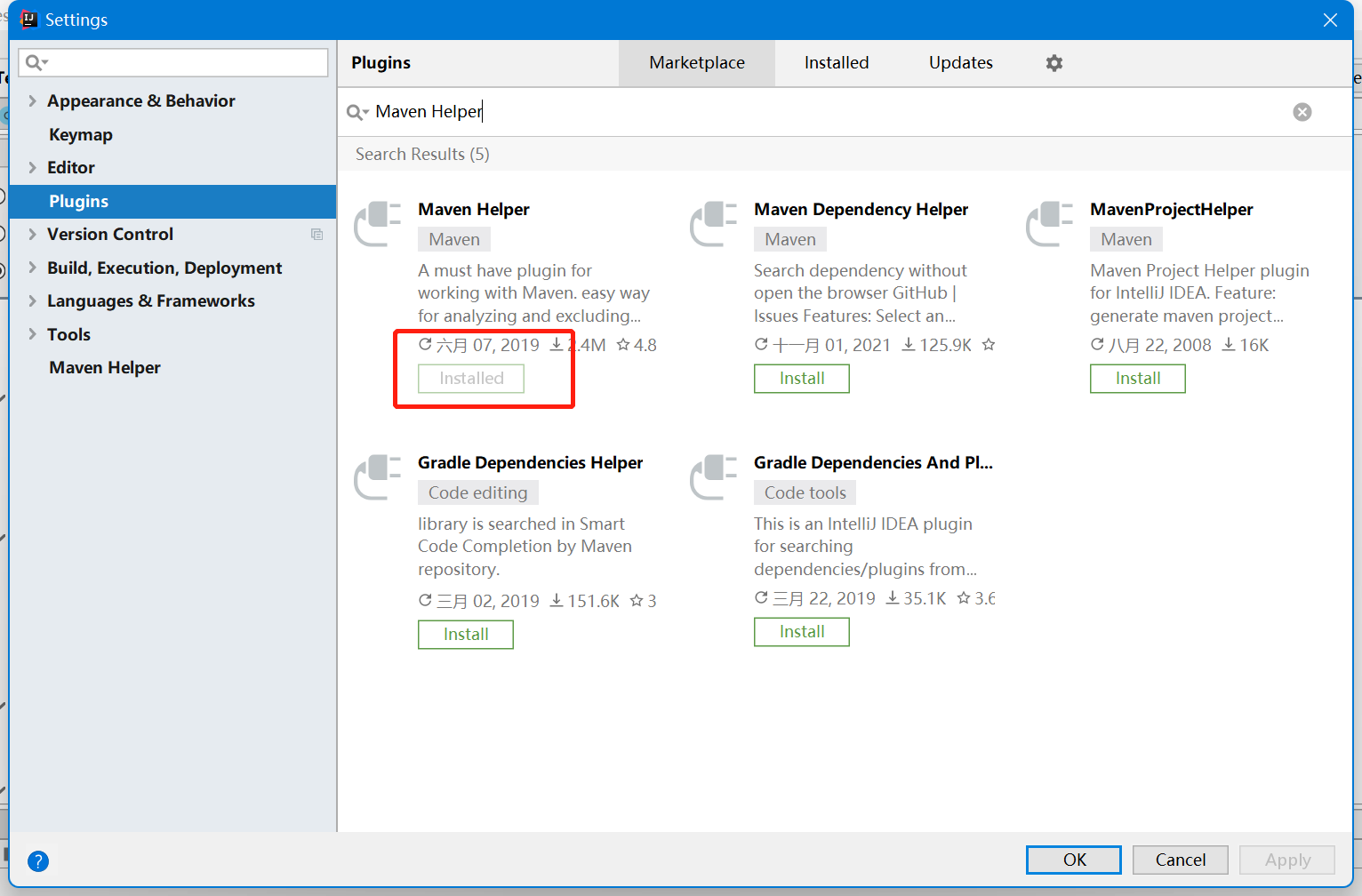Viewport: 1362px width, 896px height.
Task: Cancel the Settings dialog
Action: click(x=1181, y=860)
